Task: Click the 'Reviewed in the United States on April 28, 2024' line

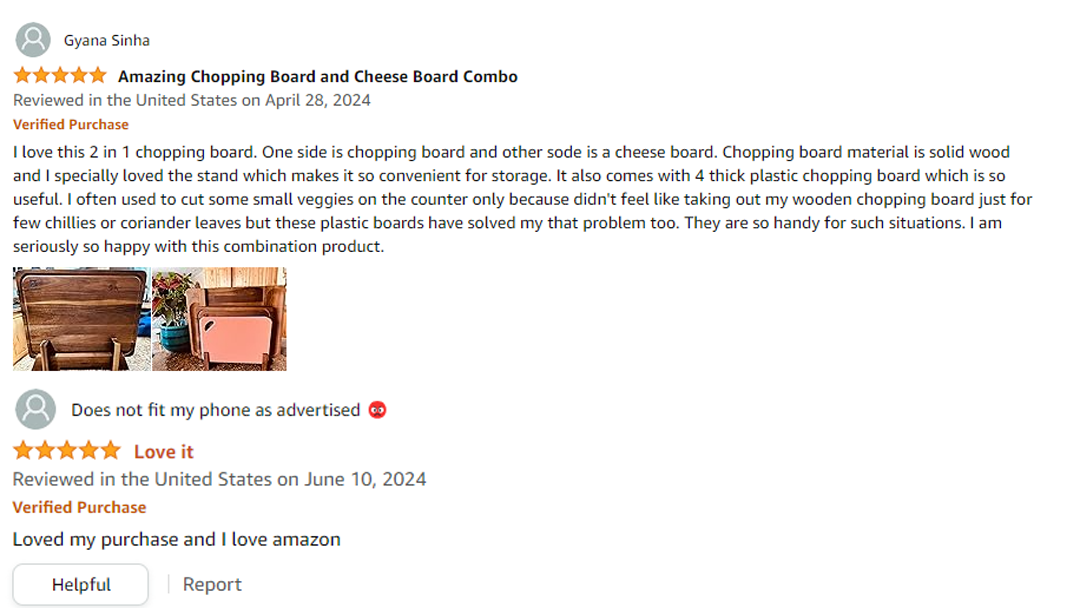Action: [x=191, y=100]
